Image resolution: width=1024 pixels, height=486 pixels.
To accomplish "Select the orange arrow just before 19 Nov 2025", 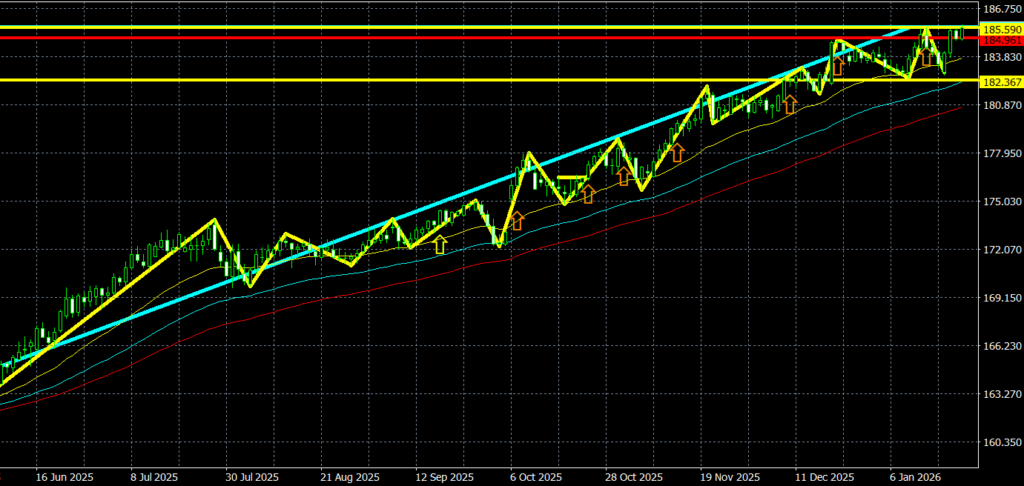I will [x=677, y=152].
